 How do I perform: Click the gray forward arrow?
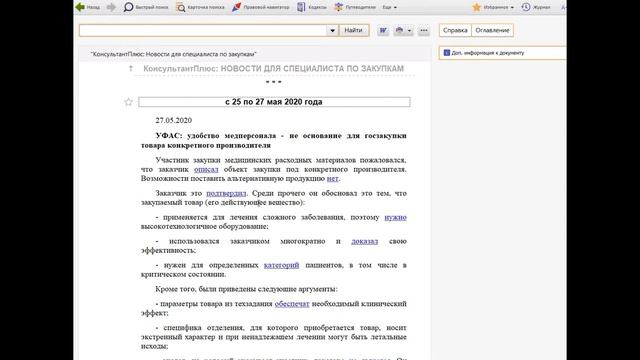pyautogui.click(x=111, y=7)
